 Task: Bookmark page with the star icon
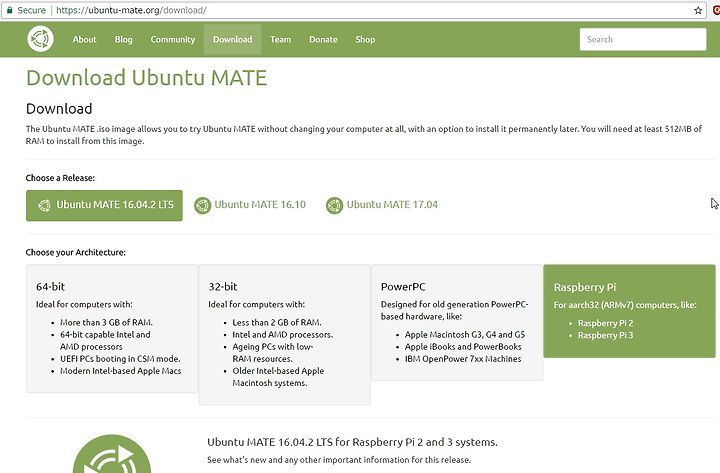tap(698, 10)
